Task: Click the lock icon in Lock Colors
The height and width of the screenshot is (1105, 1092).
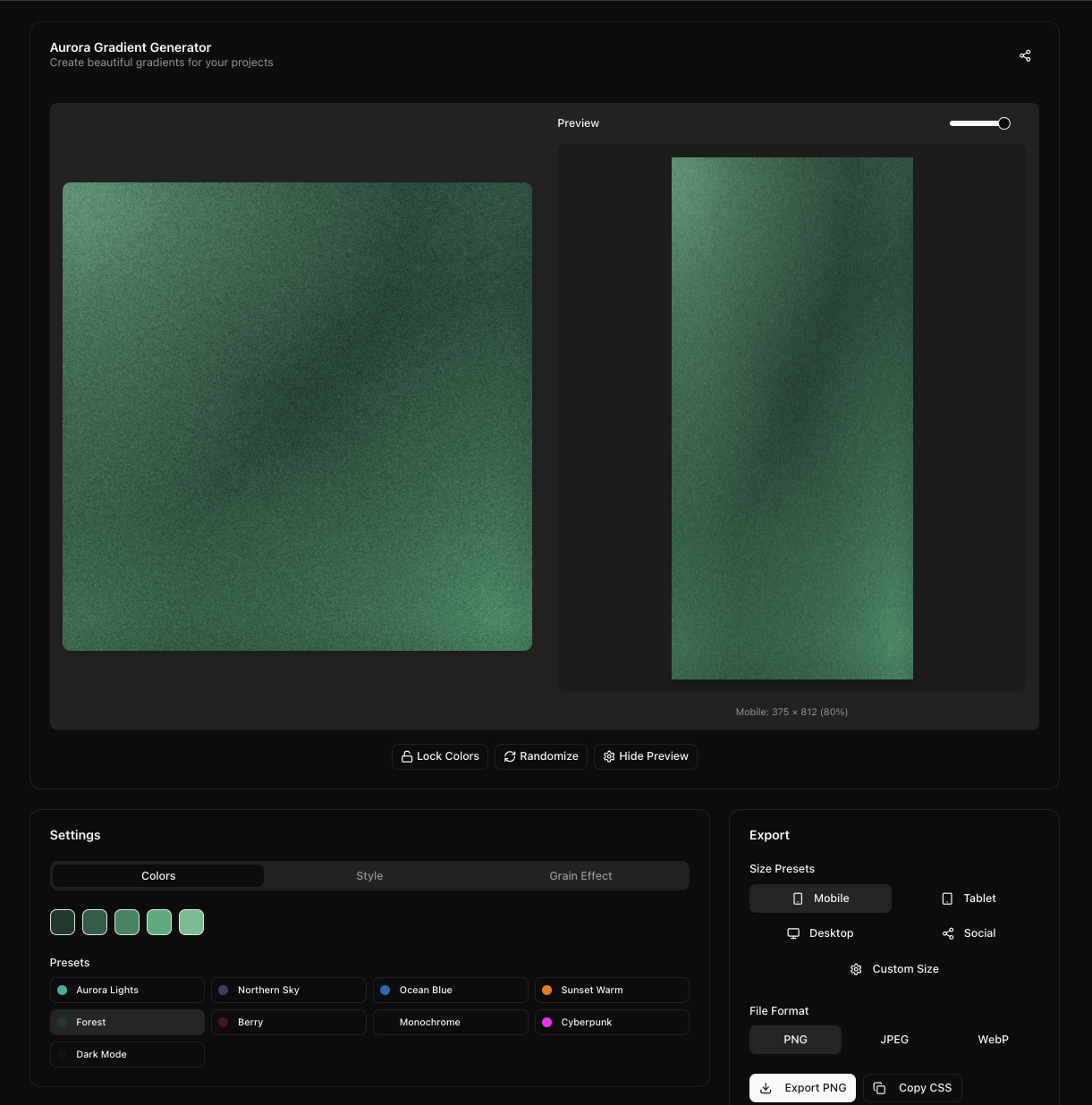Action: (407, 756)
